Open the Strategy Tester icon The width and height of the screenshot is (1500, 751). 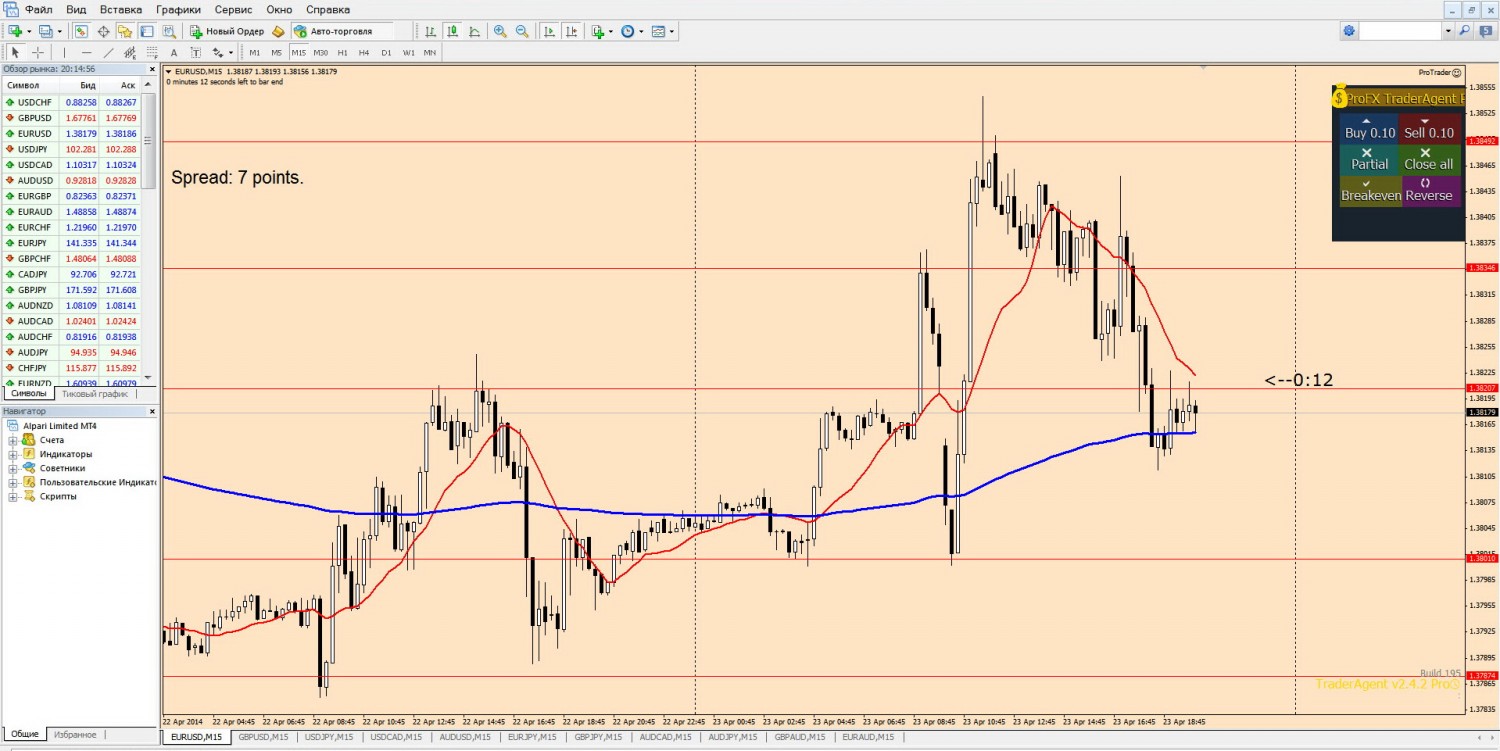click(169, 31)
